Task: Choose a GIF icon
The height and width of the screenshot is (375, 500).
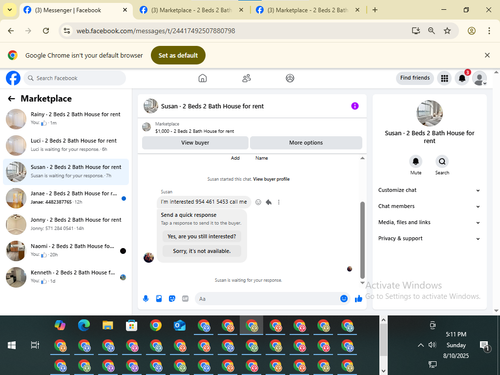Action: (x=185, y=299)
